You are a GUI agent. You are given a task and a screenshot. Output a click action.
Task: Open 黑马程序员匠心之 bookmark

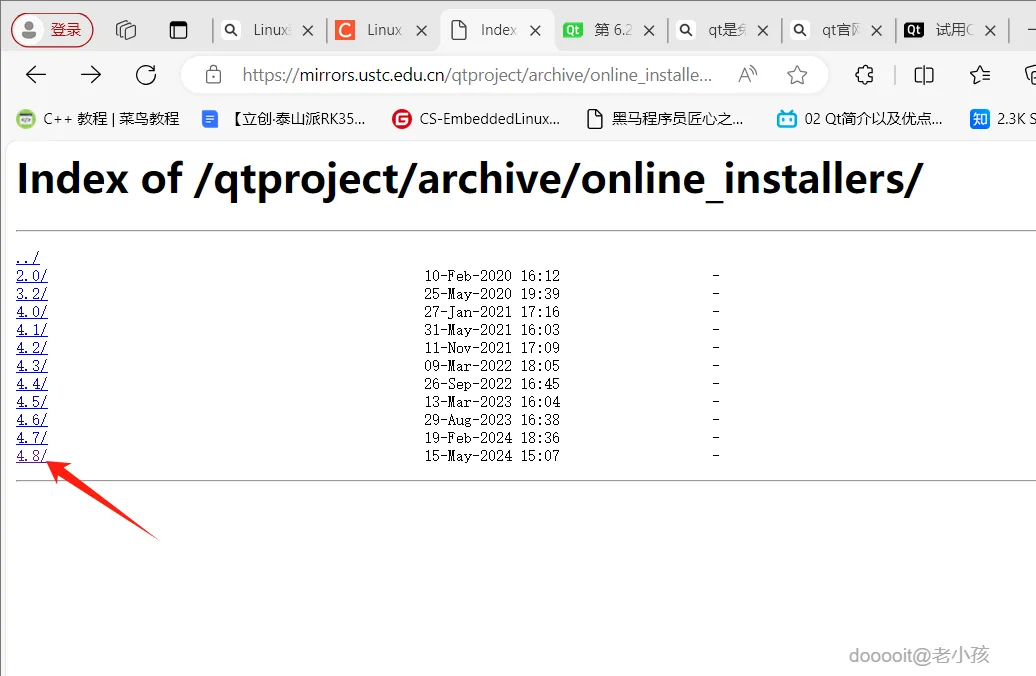pos(665,119)
